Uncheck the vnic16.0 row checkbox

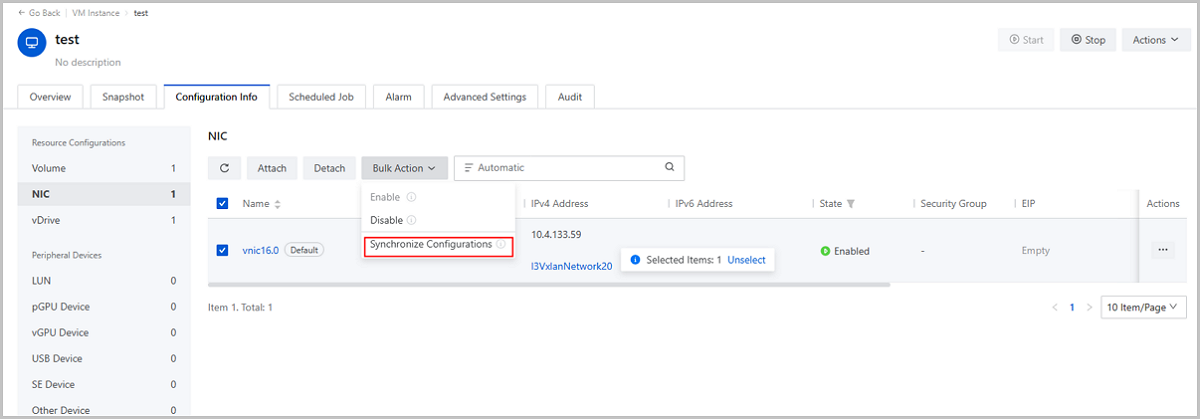pos(223,250)
